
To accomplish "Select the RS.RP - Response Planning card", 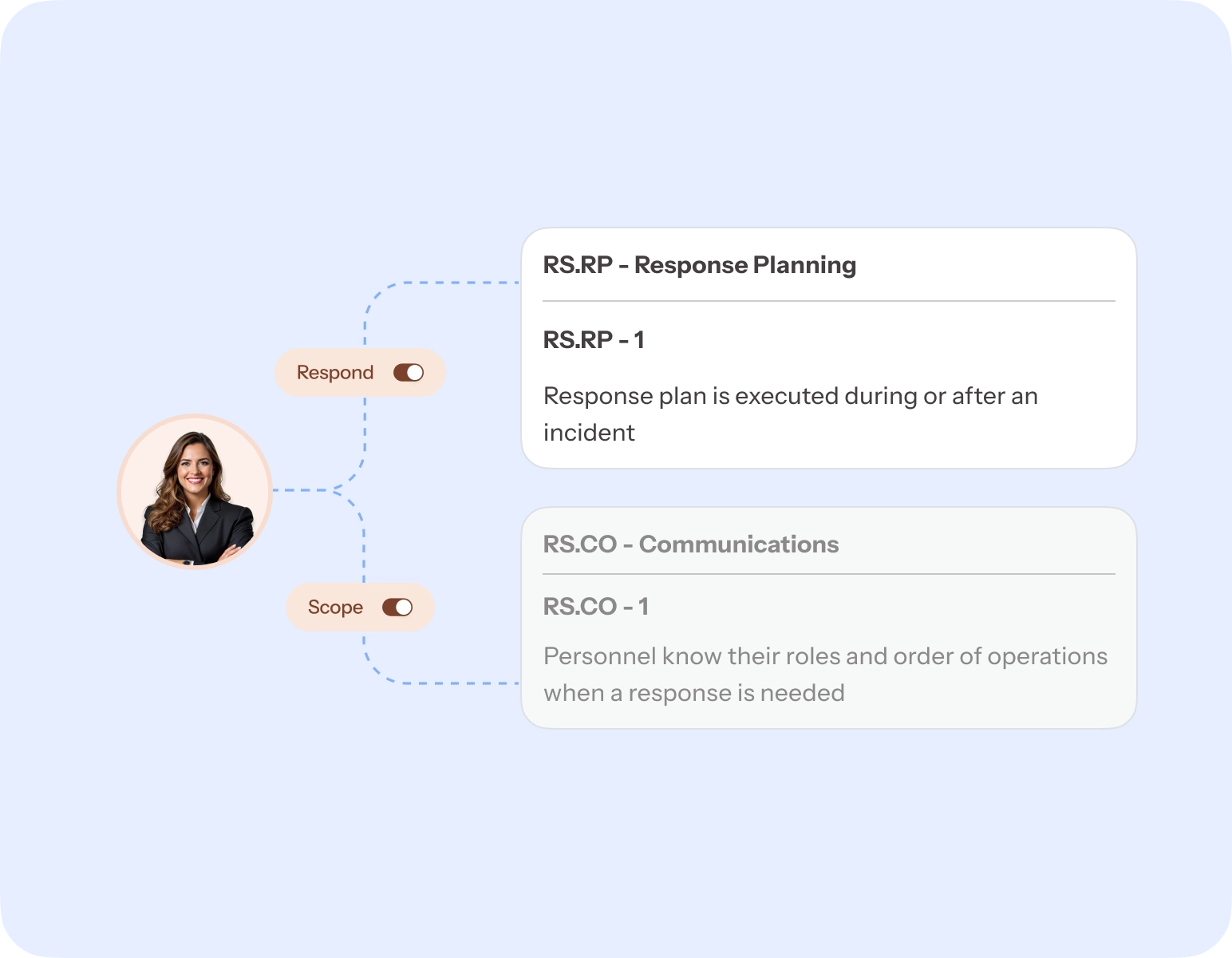I will tap(827, 347).
